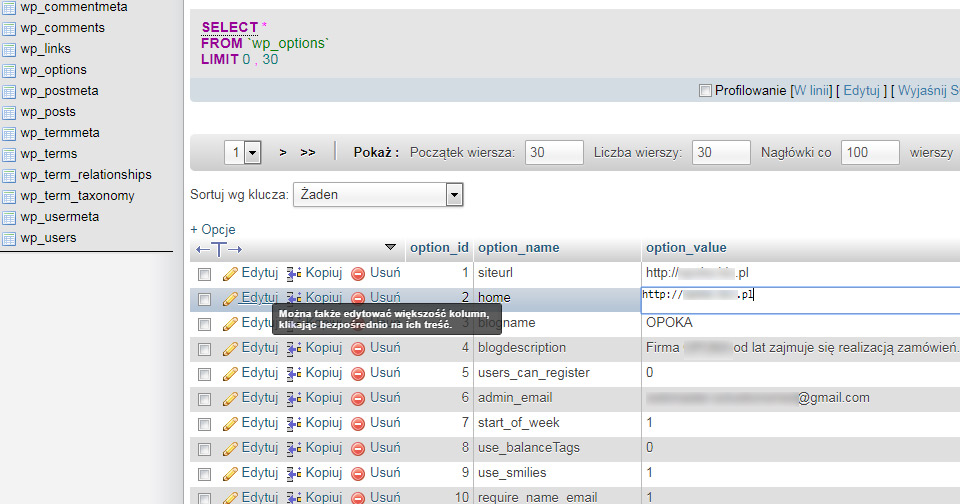The image size is (960, 504).
Task: Tick the checkbox for start_of_week row
Action: tap(204, 424)
